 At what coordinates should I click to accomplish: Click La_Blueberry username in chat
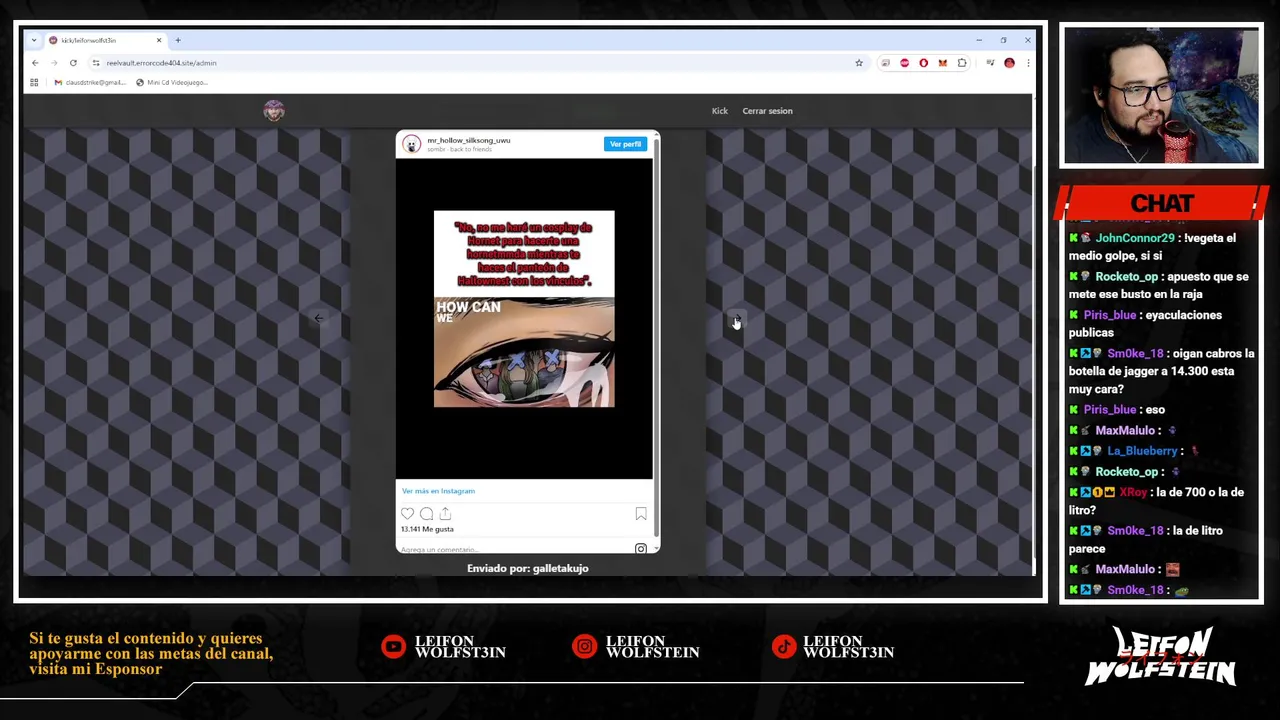tap(1142, 451)
